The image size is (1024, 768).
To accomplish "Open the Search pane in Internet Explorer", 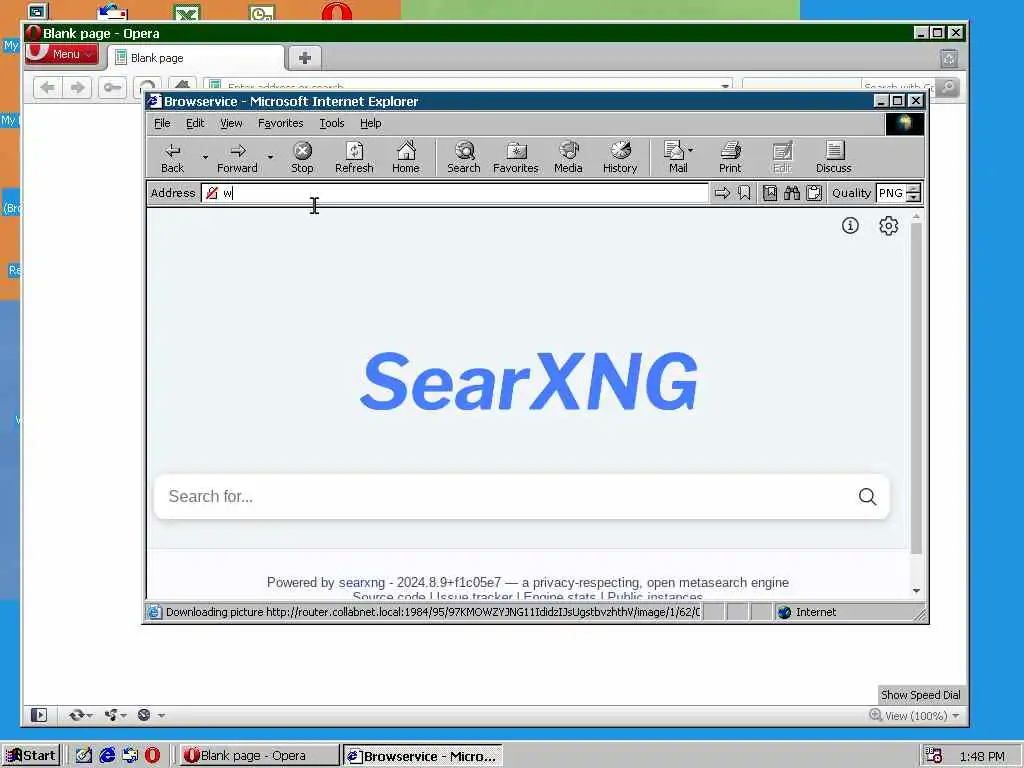I will [x=464, y=157].
